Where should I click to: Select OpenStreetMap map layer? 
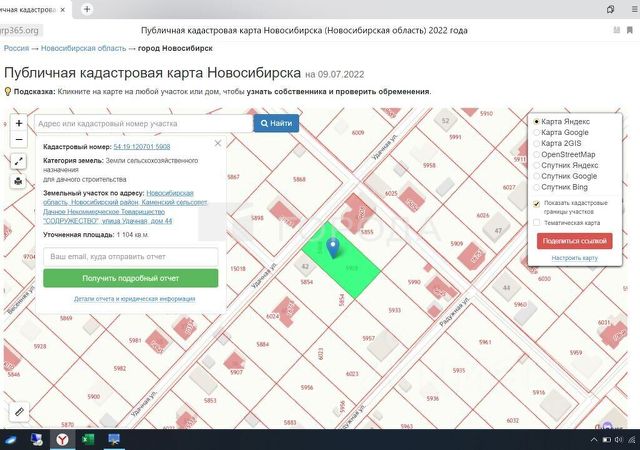click(564, 154)
